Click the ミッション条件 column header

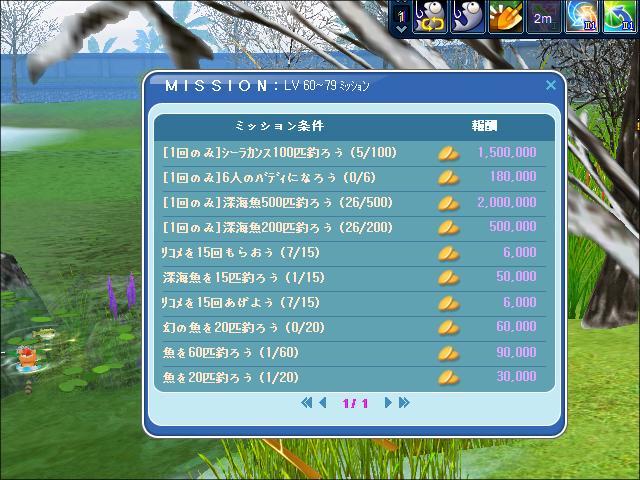click(279, 127)
